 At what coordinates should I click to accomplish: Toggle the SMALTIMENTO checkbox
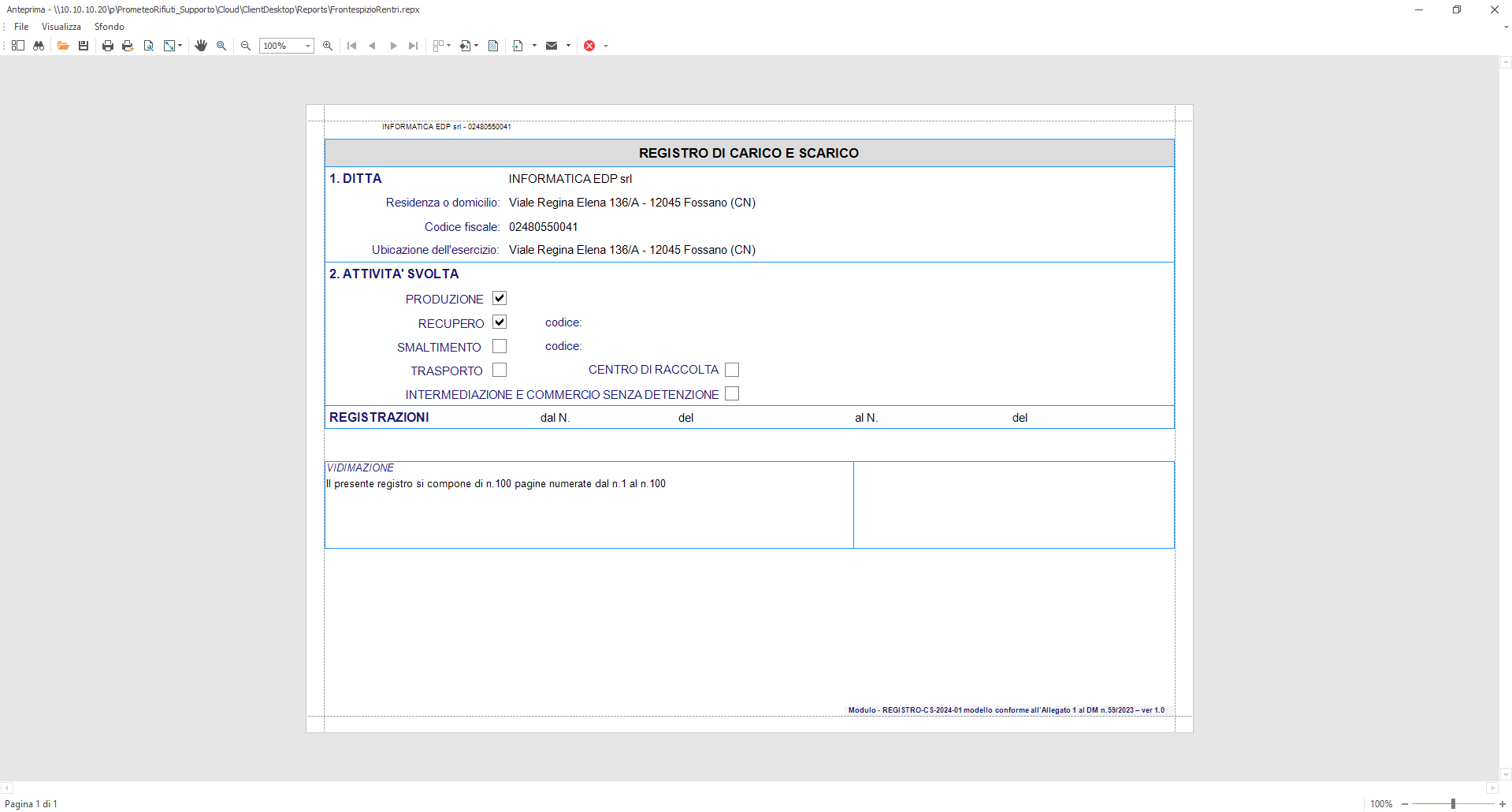coord(500,346)
